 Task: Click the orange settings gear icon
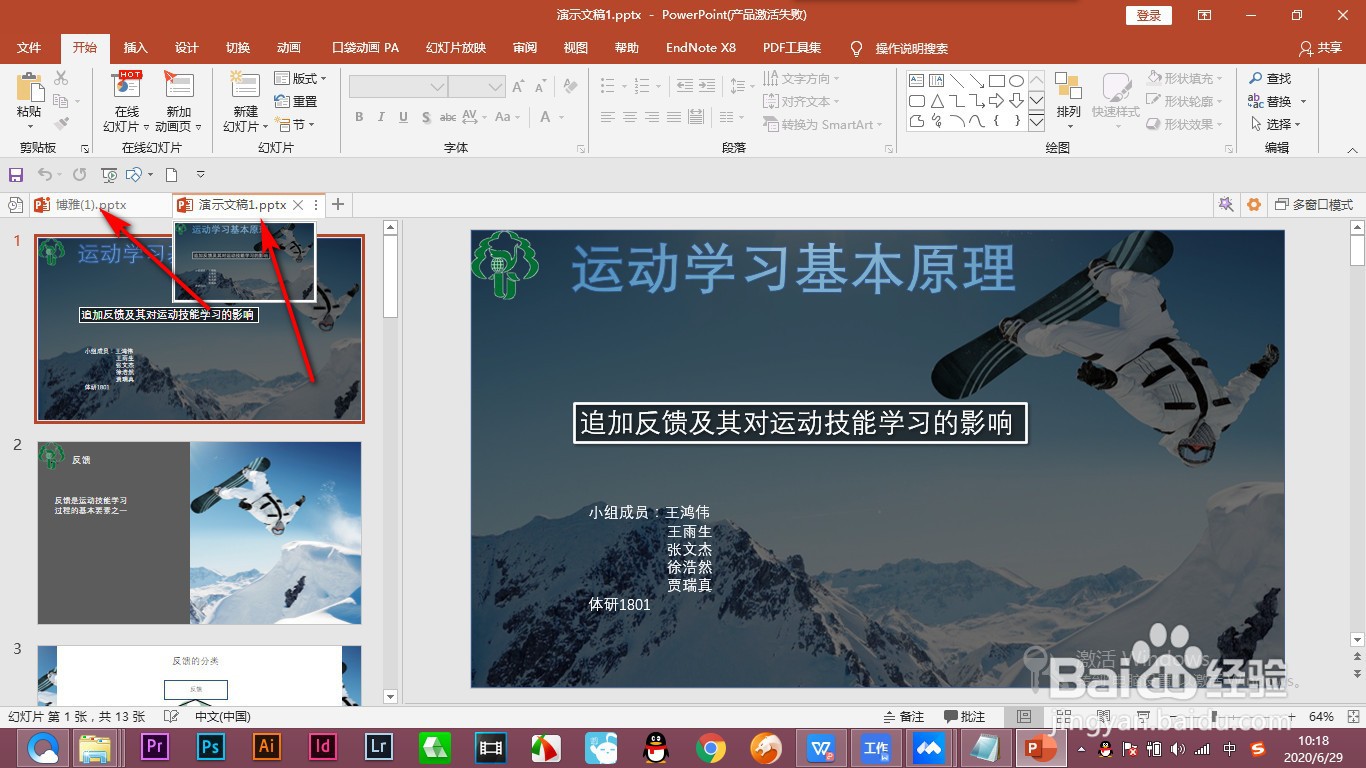(x=1254, y=205)
